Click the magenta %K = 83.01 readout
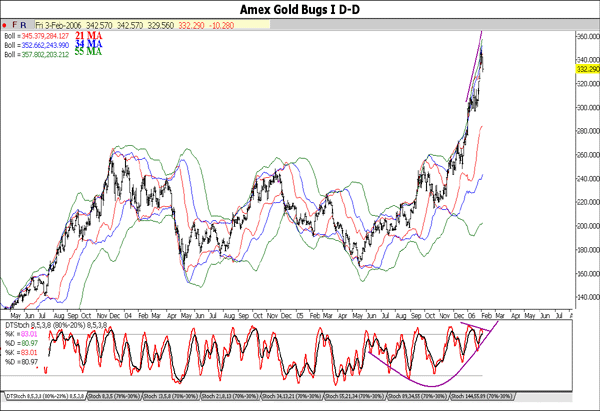The image size is (600, 411). 21,334
